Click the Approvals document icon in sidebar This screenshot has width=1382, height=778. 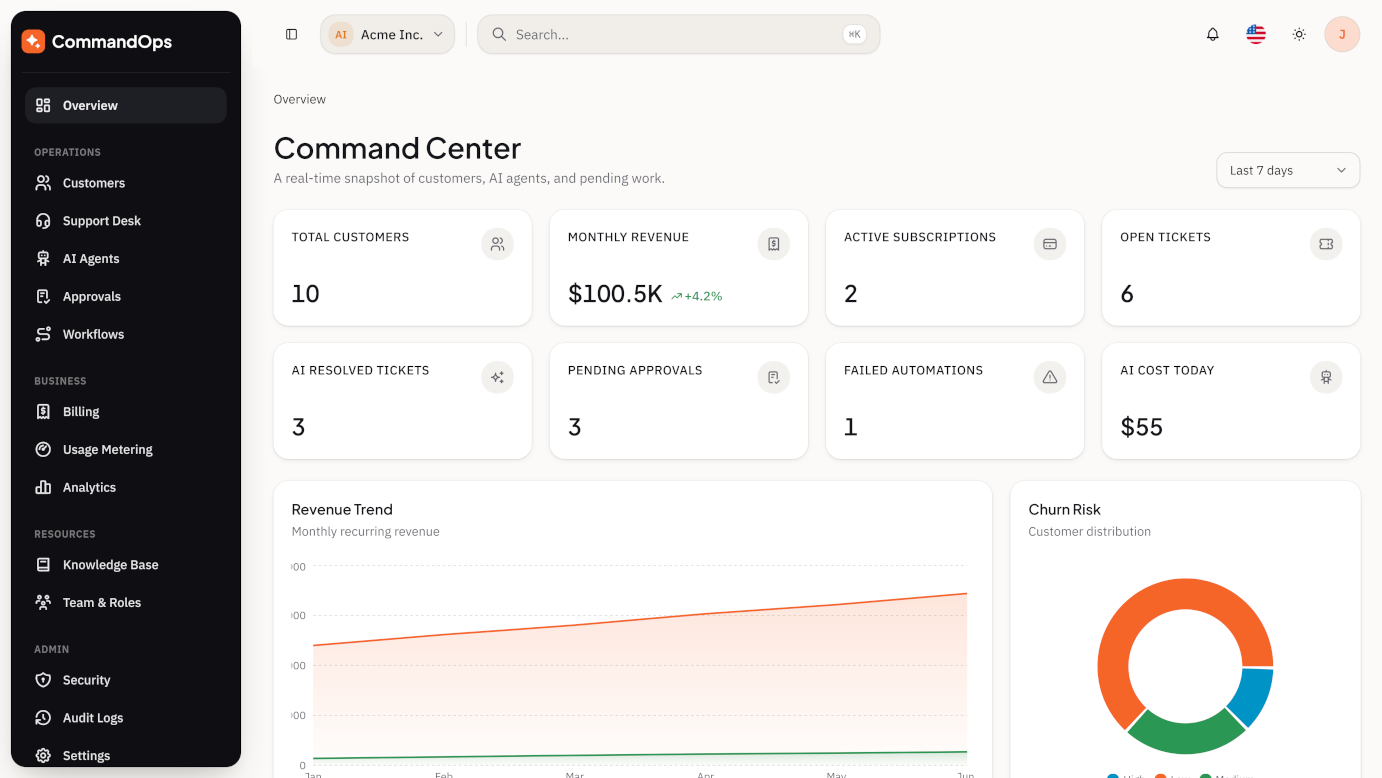(43, 297)
